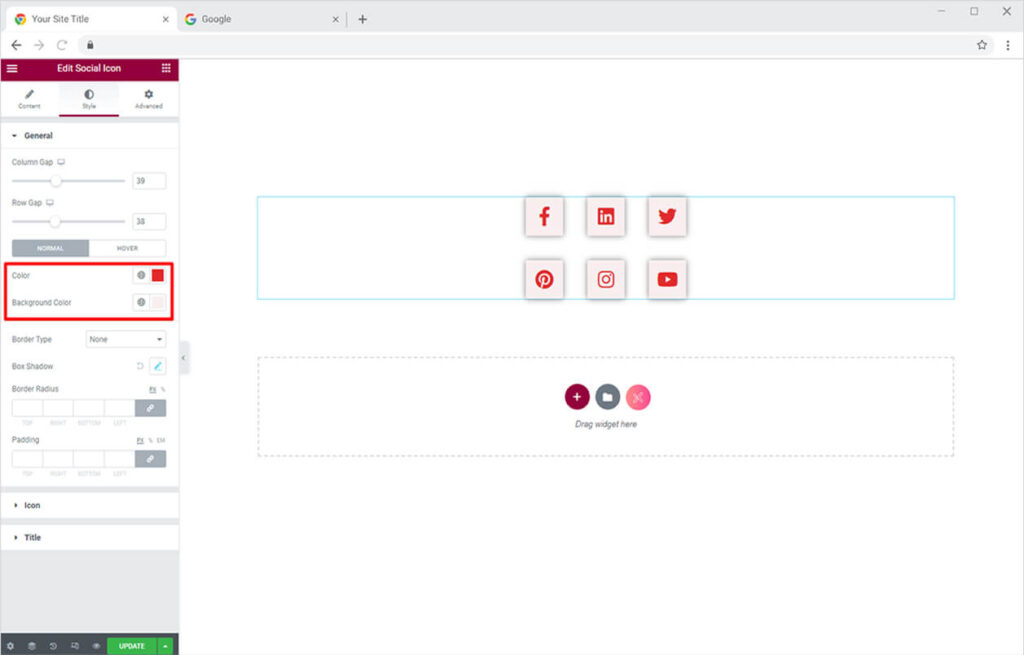Open the History icon in bottom bar
1024x655 pixels.
pos(53,646)
